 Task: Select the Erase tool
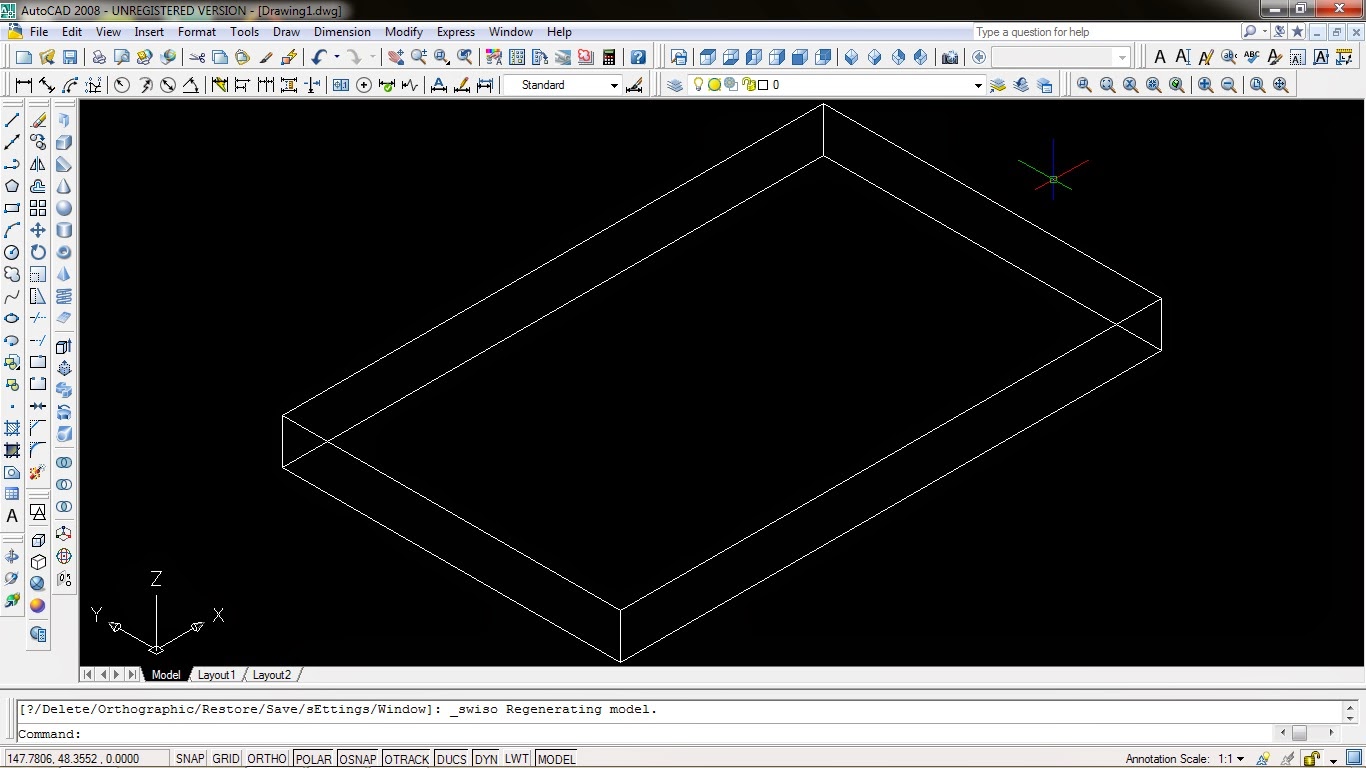(x=38, y=120)
